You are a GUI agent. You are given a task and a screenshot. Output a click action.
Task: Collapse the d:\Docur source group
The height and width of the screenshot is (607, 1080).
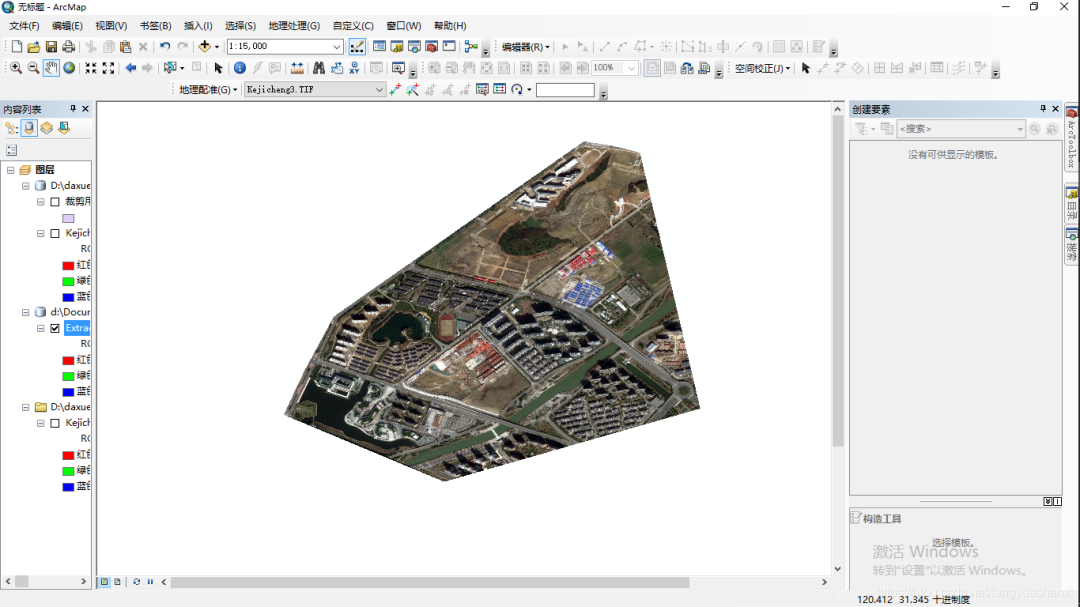[x=25, y=312]
